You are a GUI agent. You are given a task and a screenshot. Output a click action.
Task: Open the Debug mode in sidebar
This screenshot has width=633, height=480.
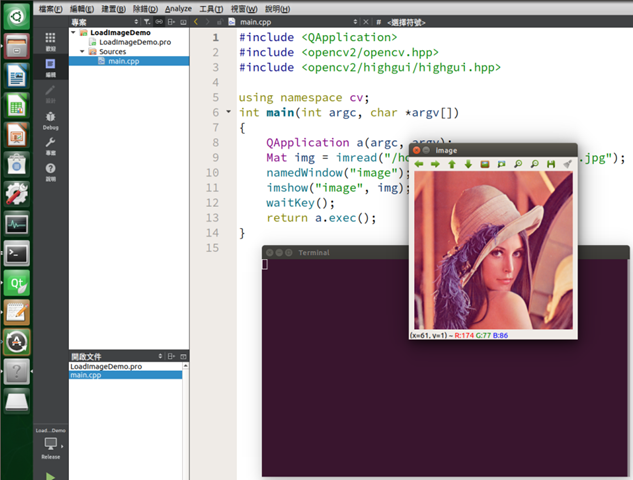click(50, 121)
